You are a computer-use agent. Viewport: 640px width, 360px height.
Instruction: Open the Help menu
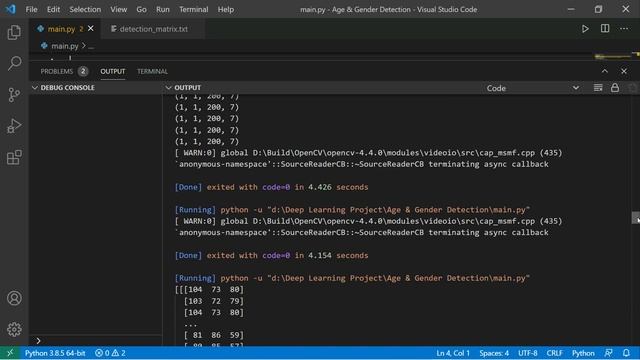pos(226,9)
